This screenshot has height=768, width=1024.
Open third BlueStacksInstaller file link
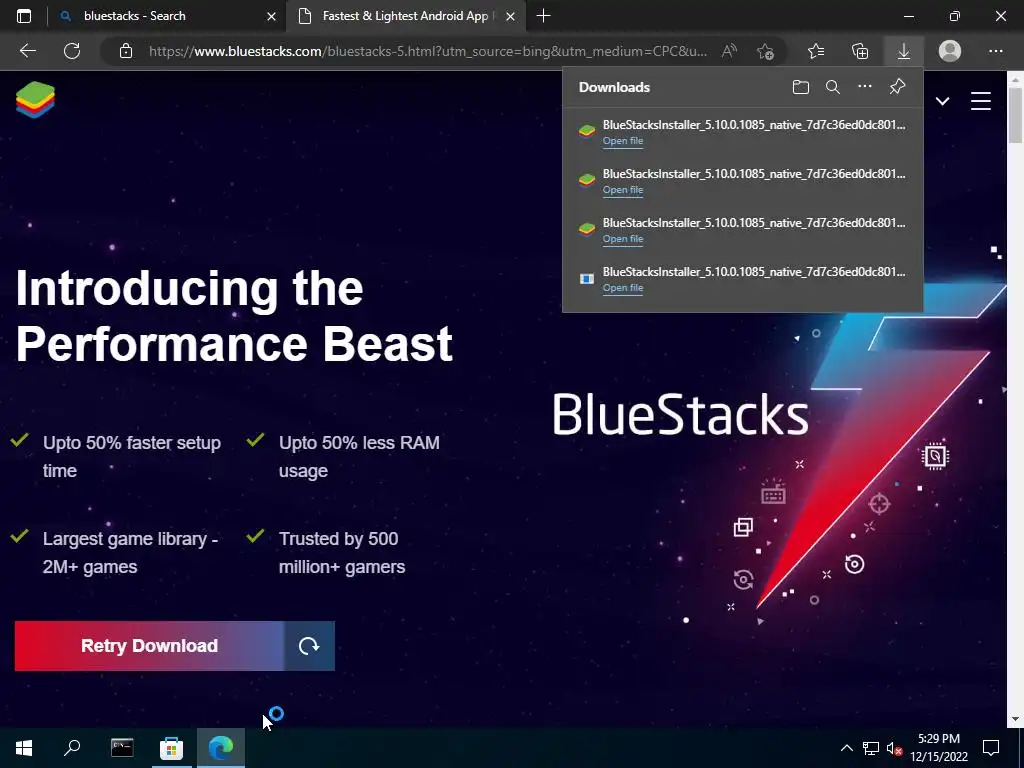(x=623, y=239)
